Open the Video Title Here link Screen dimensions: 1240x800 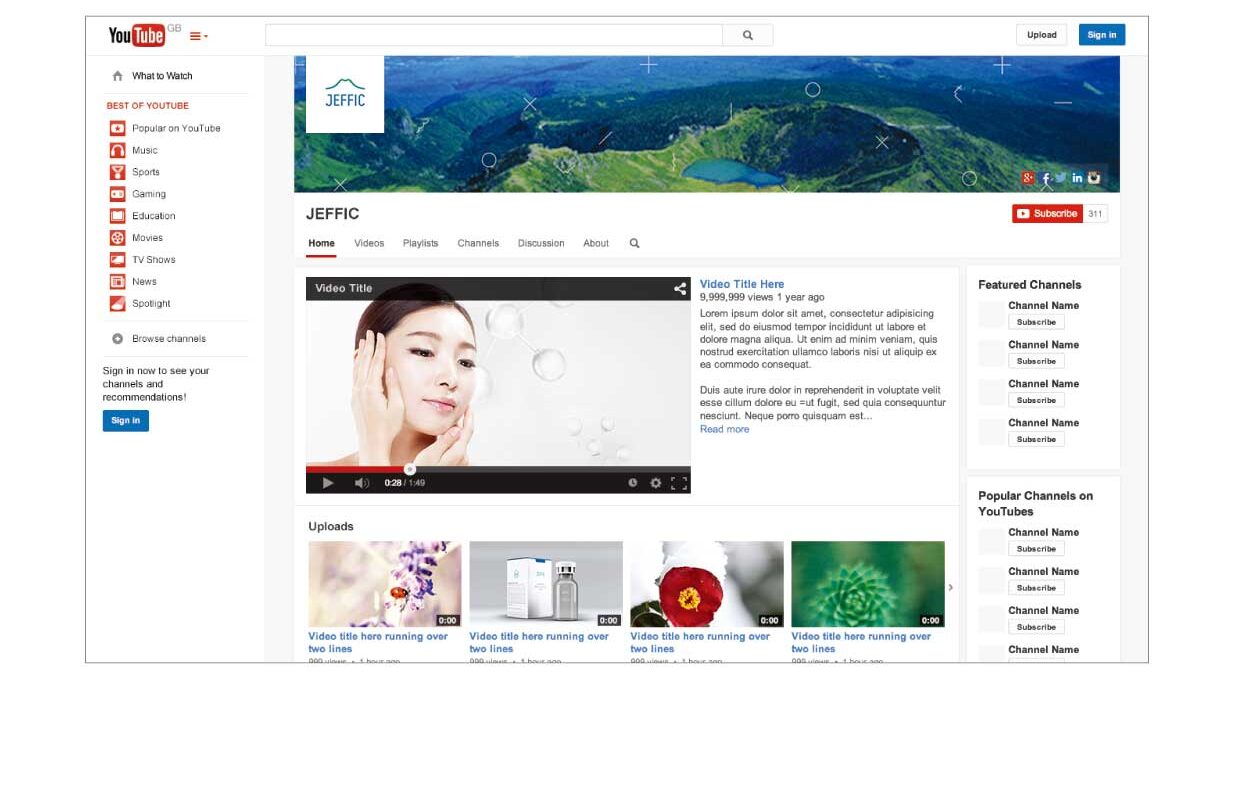(x=742, y=284)
